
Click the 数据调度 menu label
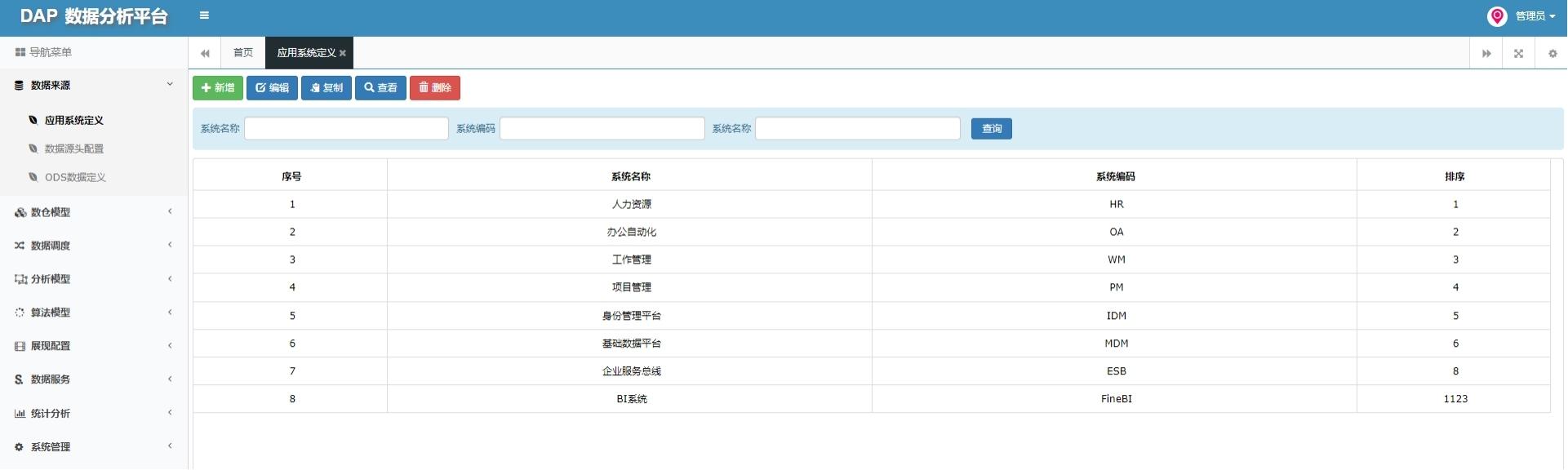[51, 246]
